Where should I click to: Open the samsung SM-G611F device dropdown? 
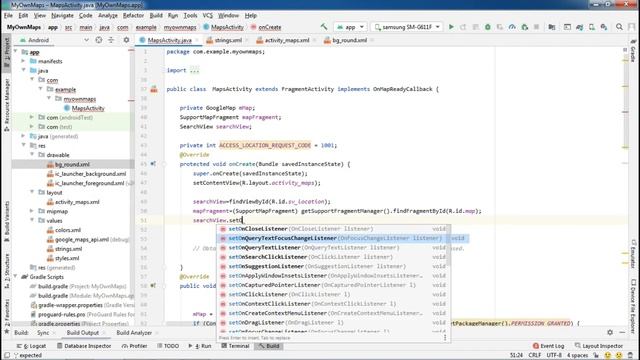pos(407,27)
